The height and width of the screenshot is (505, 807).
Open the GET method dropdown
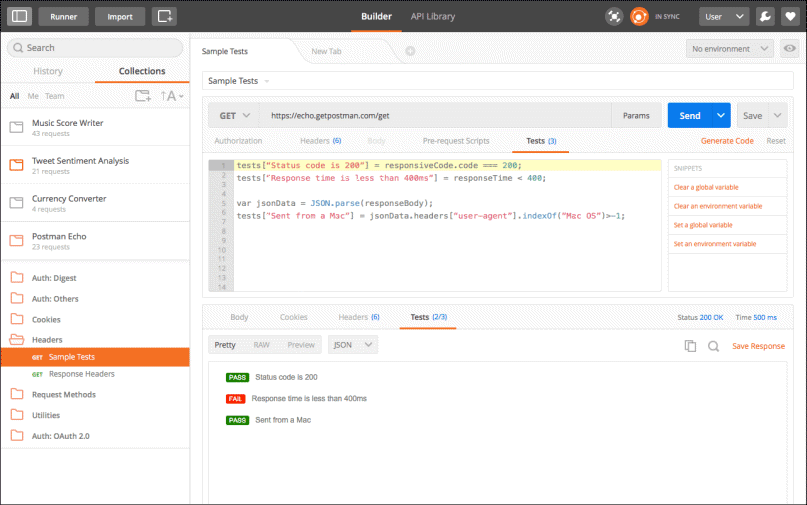232,116
